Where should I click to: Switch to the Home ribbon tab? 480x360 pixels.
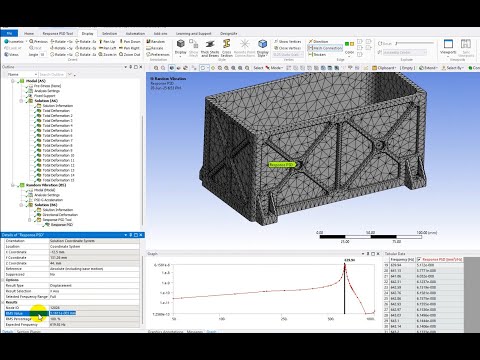(x=29, y=33)
